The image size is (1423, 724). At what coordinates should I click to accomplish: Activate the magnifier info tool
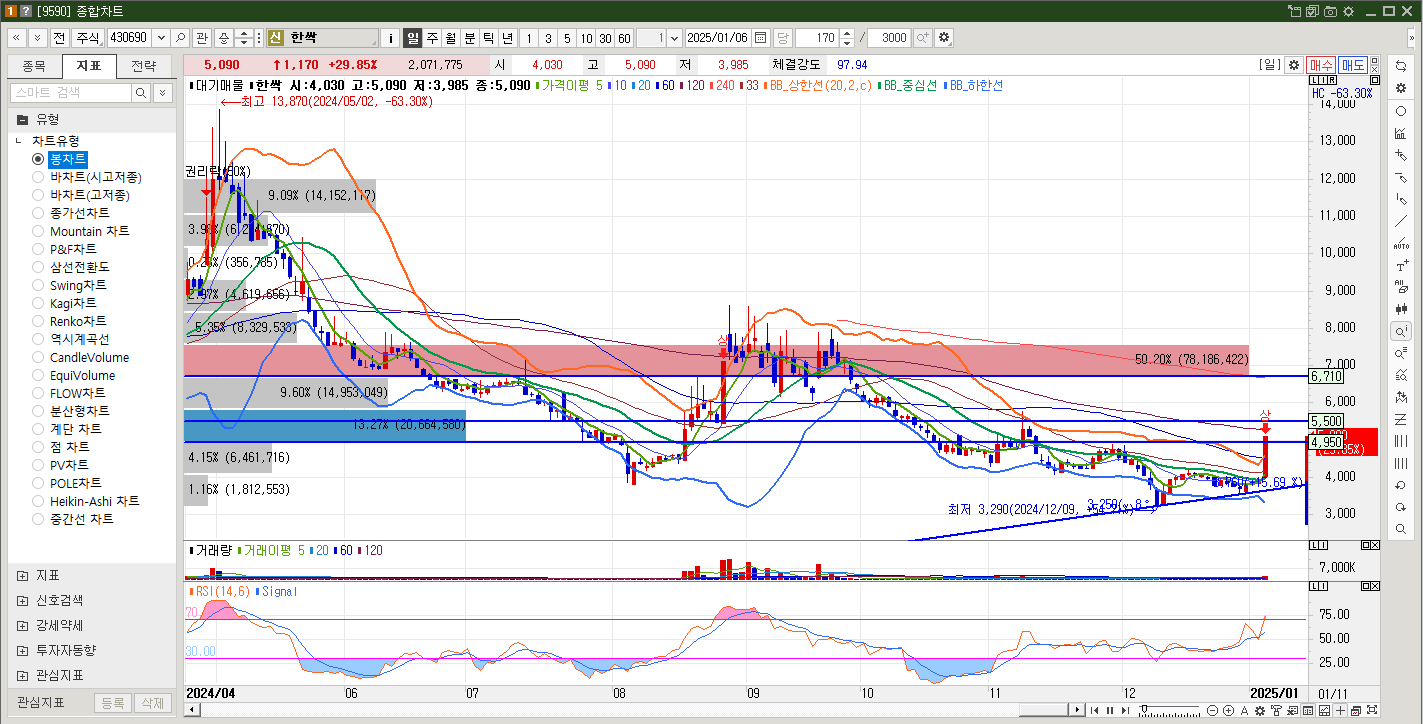pos(1401,331)
